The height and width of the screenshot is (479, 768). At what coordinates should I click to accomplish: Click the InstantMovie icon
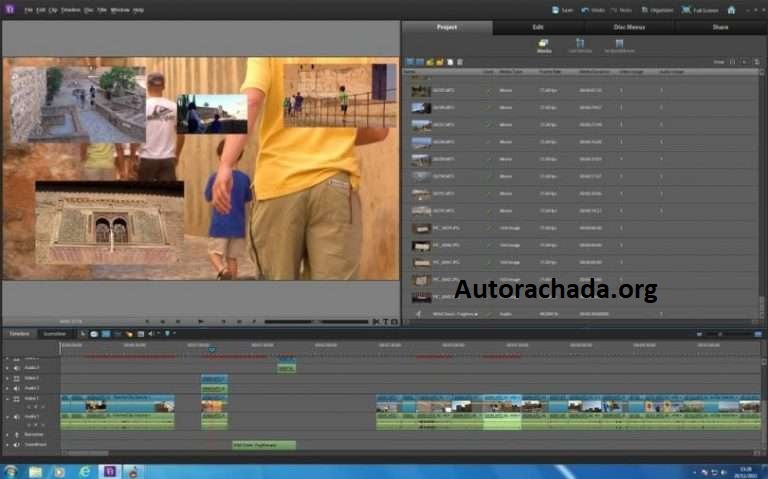pyautogui.click(x=620, y=46)
